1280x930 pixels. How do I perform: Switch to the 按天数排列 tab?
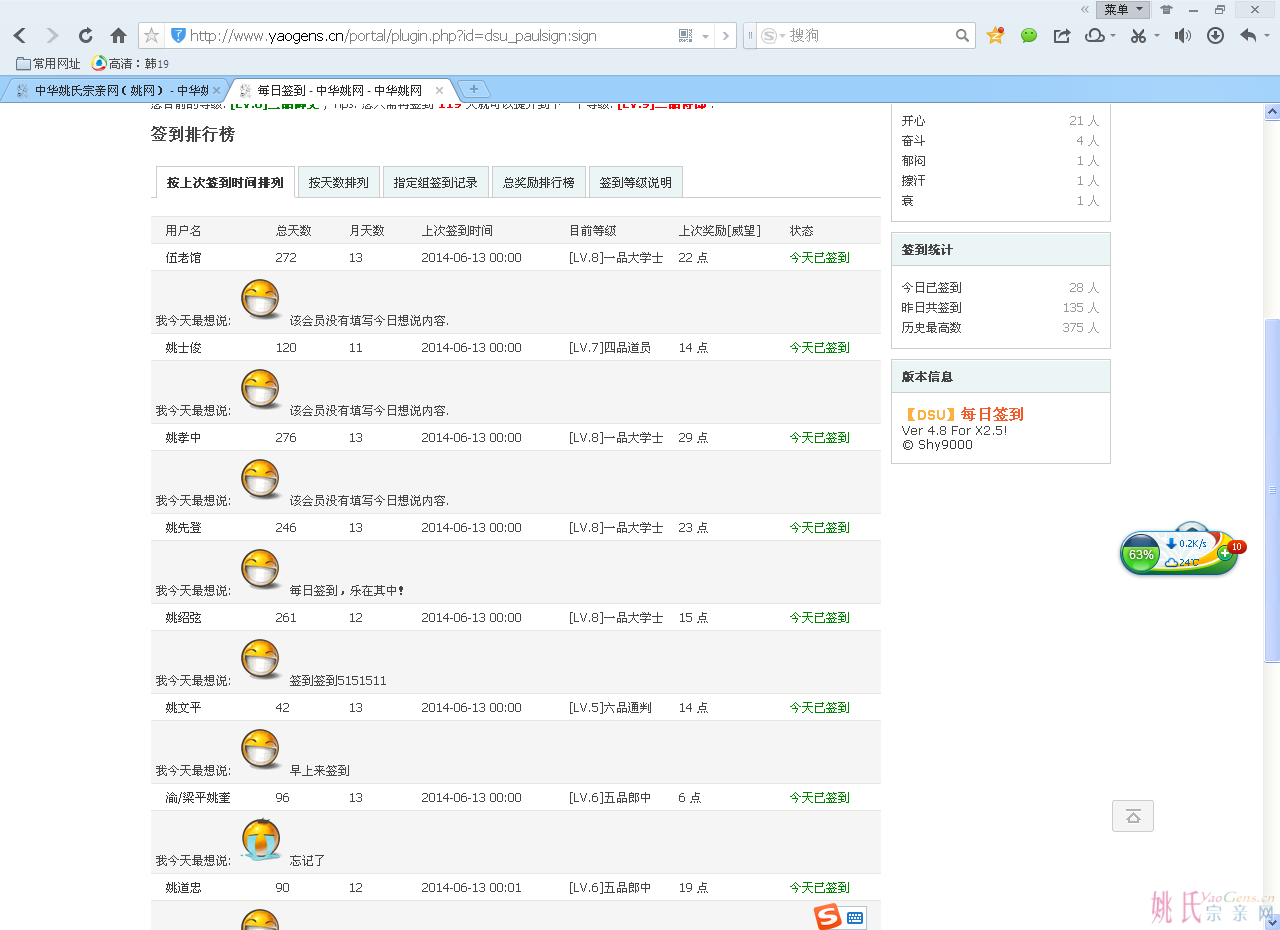pyautogui.click(x=338, y=183)
